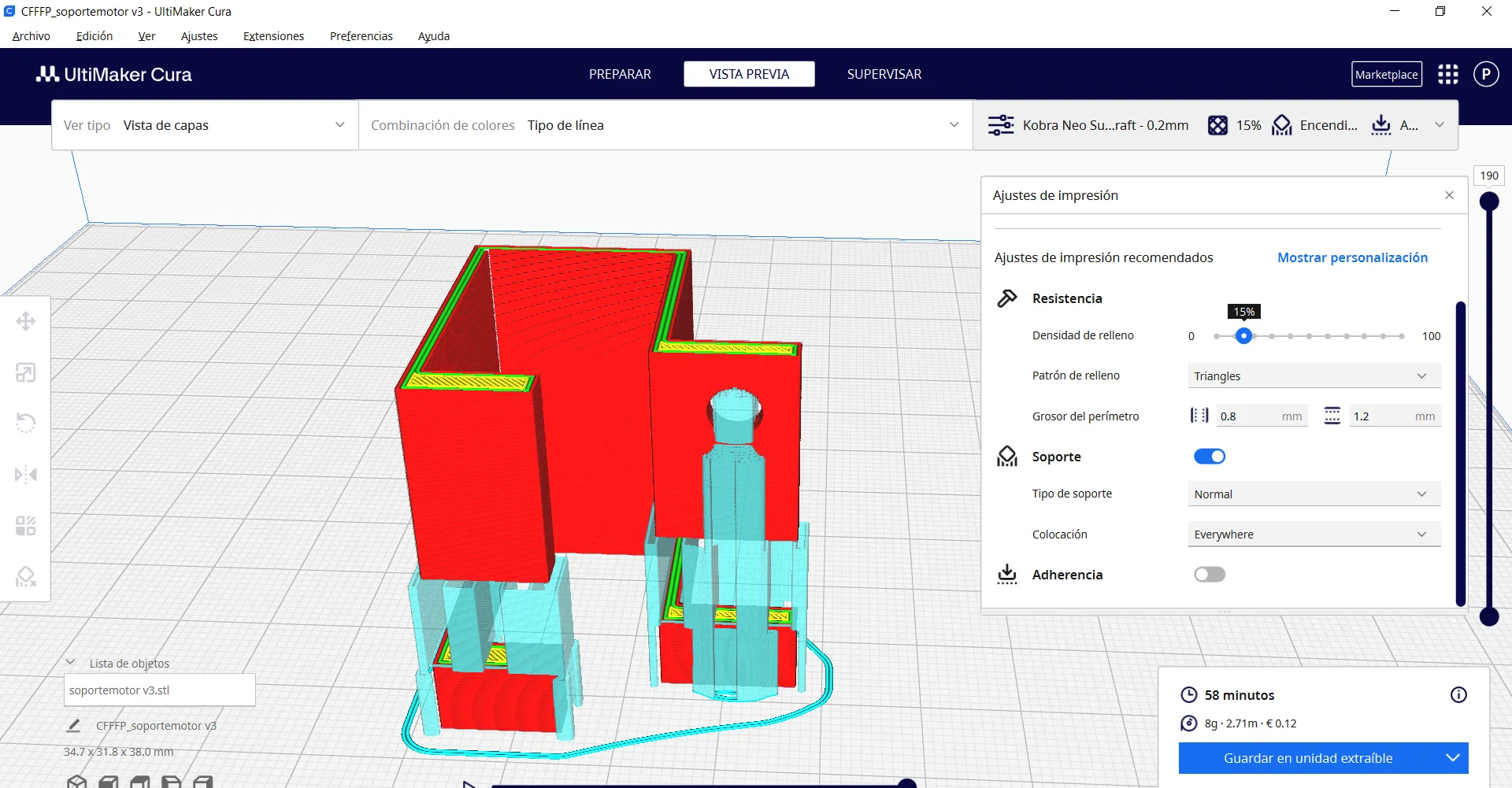Click Guardar en unidad extraíble button
1512x788 pixels.
click(1308, 758)
